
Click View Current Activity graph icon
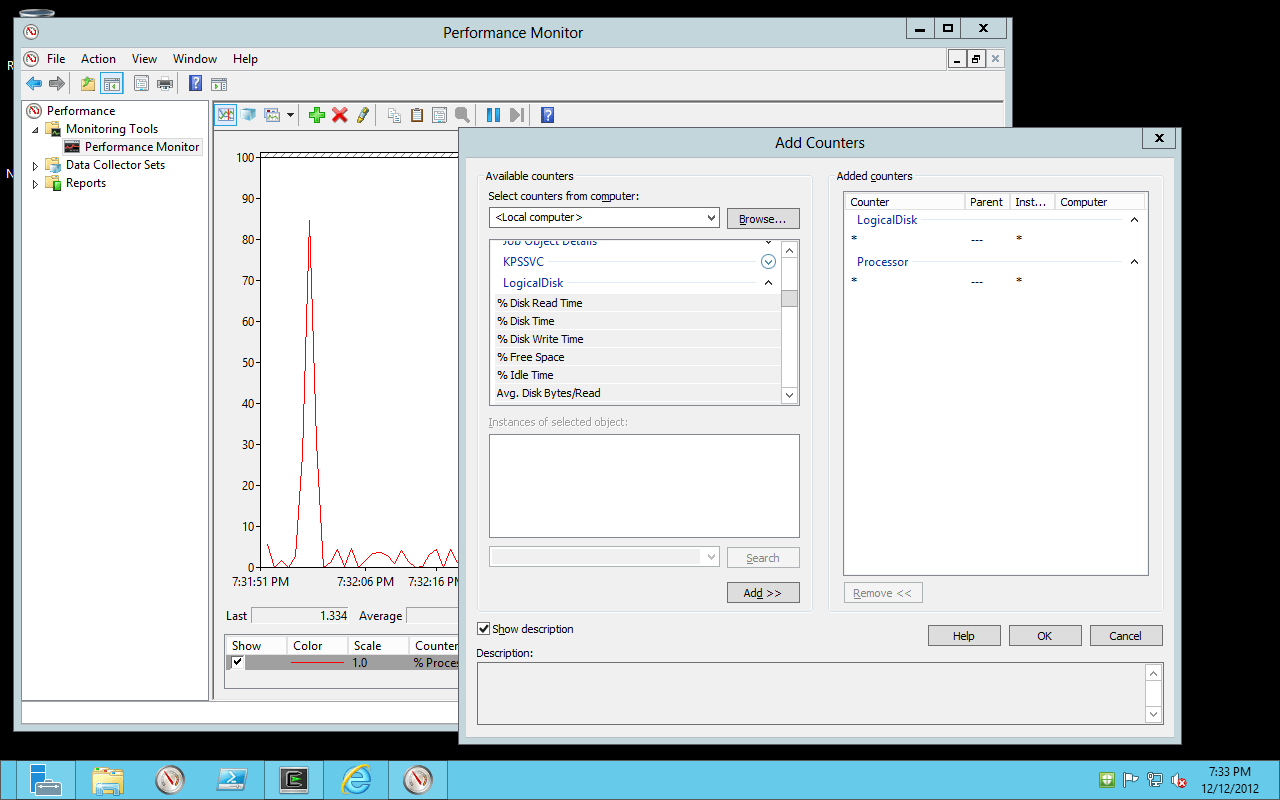coord(226,115)
